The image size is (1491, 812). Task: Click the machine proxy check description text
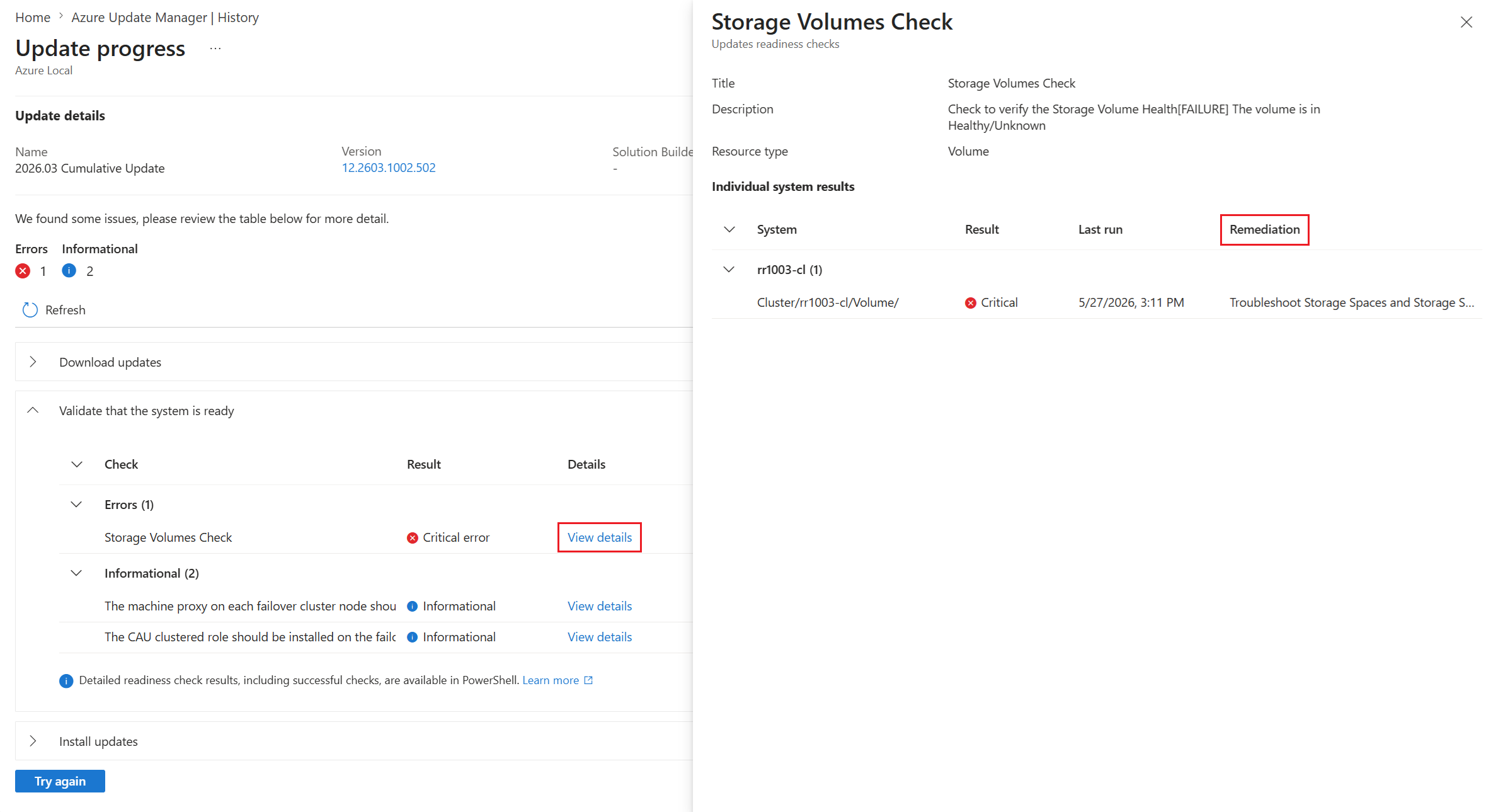[250, 606]
